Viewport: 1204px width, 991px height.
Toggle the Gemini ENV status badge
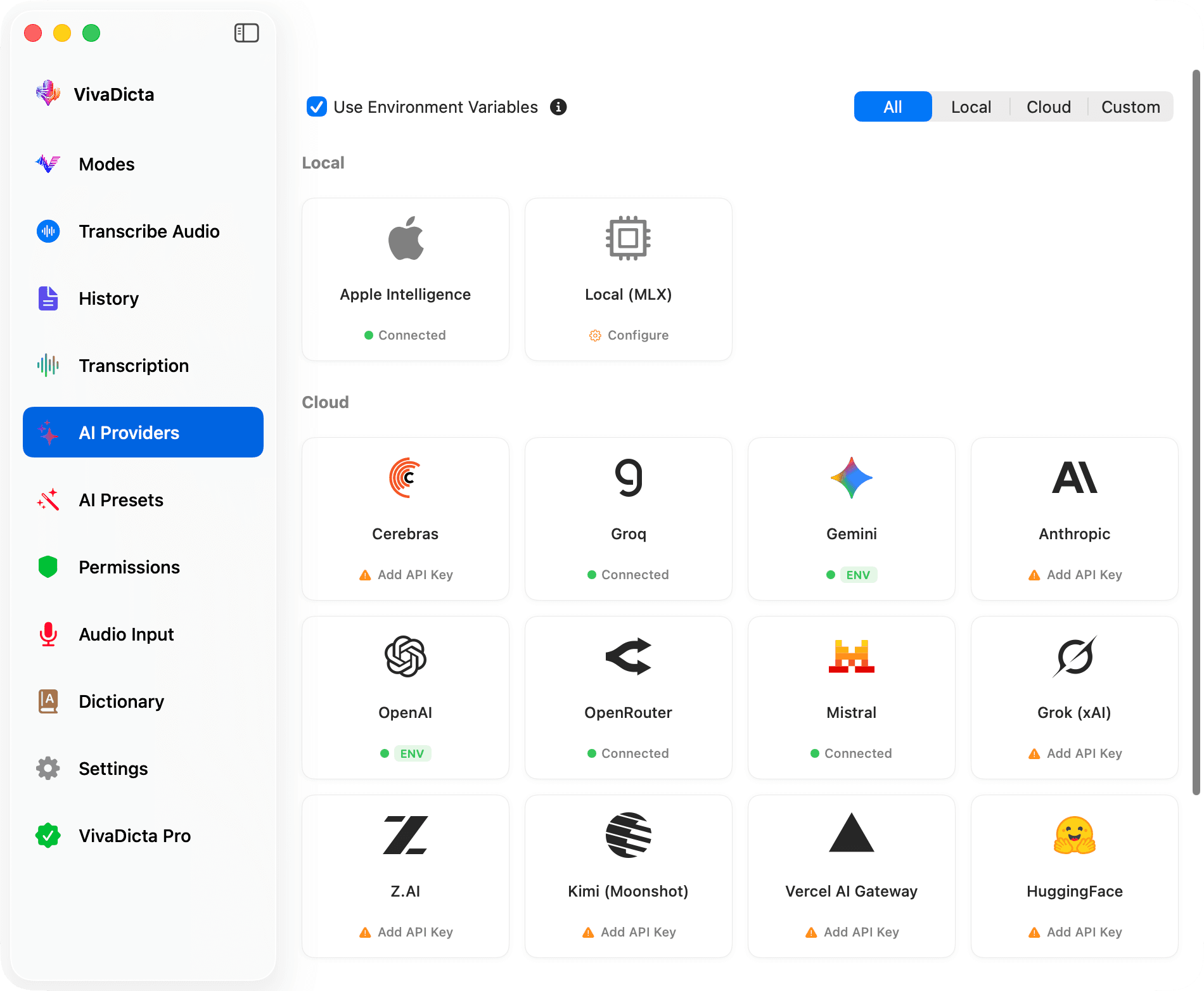tap(858, 575)
